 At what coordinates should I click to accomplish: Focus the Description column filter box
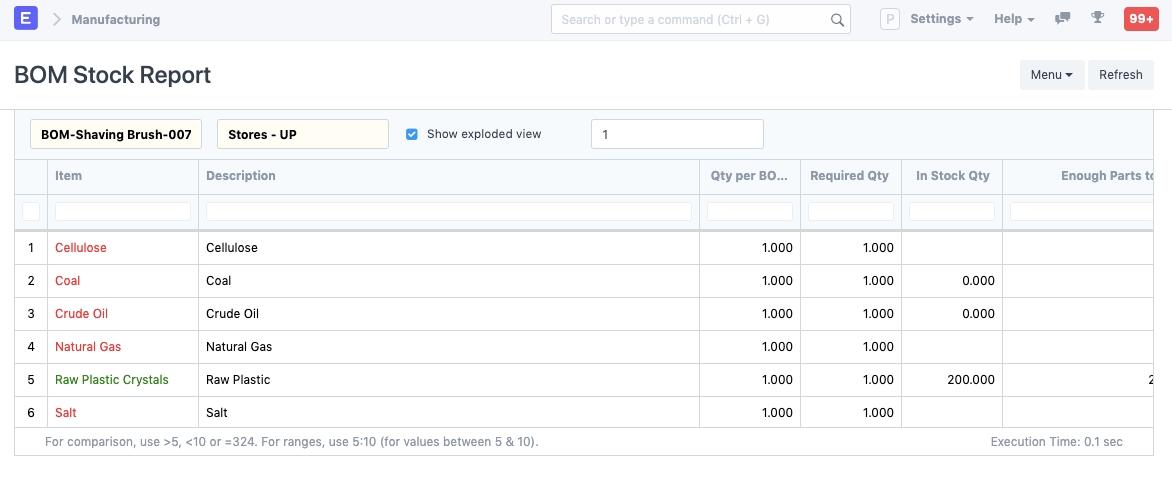click(x=448, y=211)
